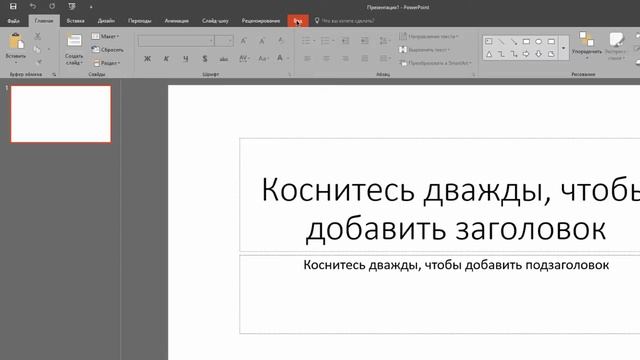Open the Макет layout dropdown
This screenshot has height=360, width=640.
pos(105,36)
